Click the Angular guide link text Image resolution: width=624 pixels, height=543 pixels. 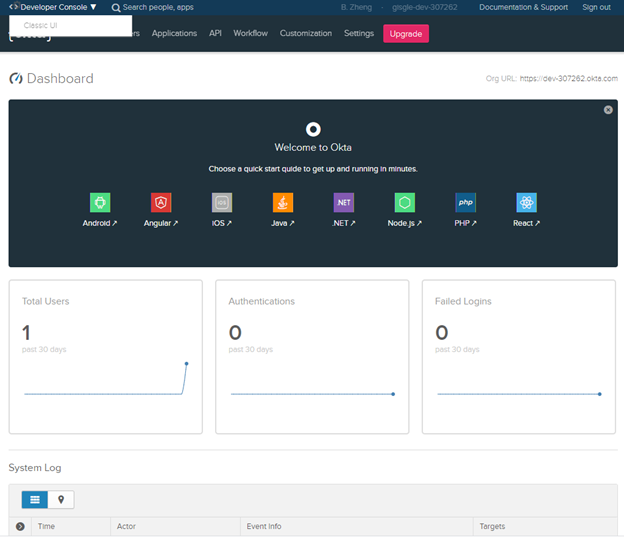coord(161,223)
